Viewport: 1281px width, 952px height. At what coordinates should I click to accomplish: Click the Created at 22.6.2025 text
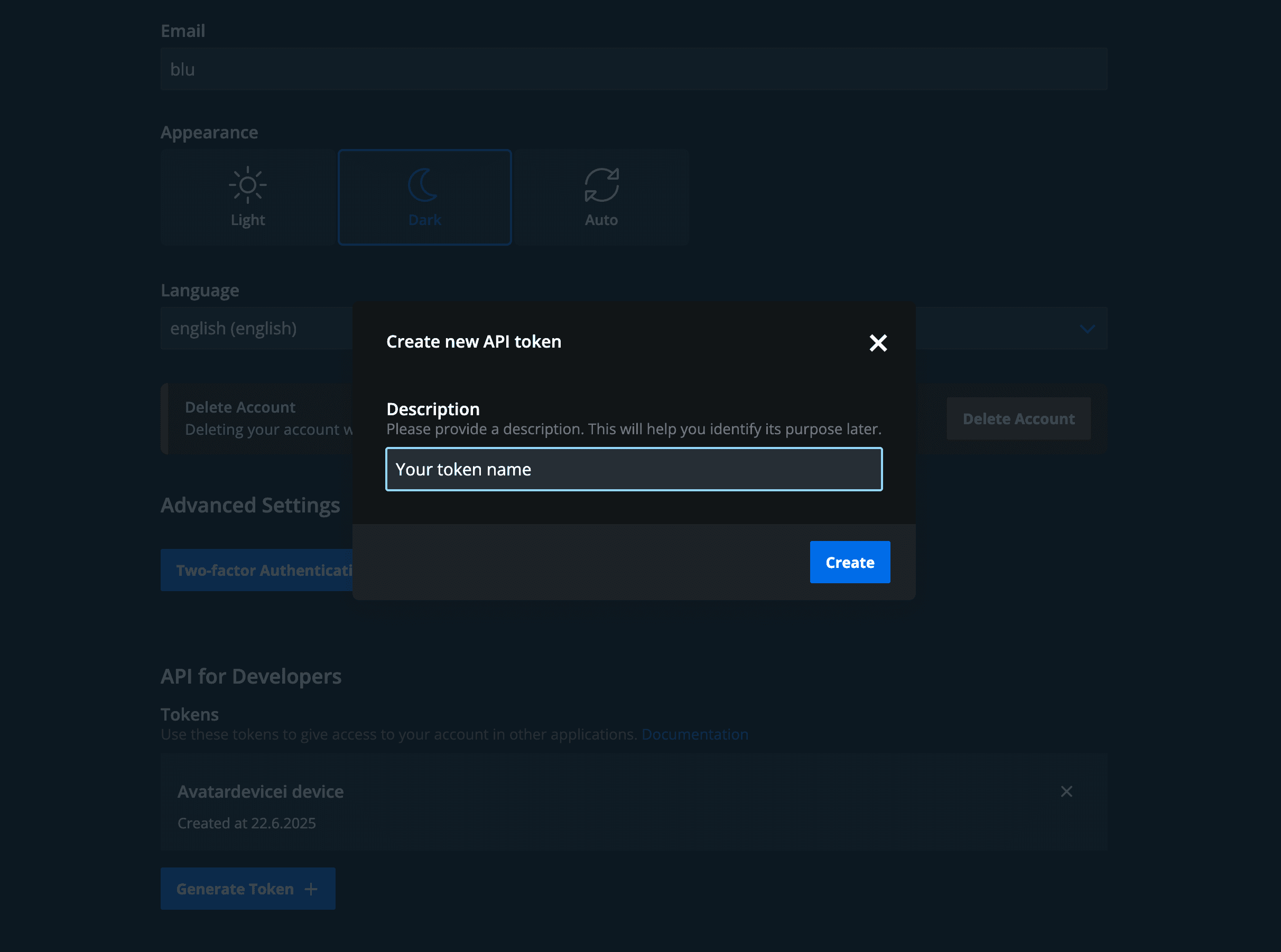pyautogui.click(x=247, y=823)
